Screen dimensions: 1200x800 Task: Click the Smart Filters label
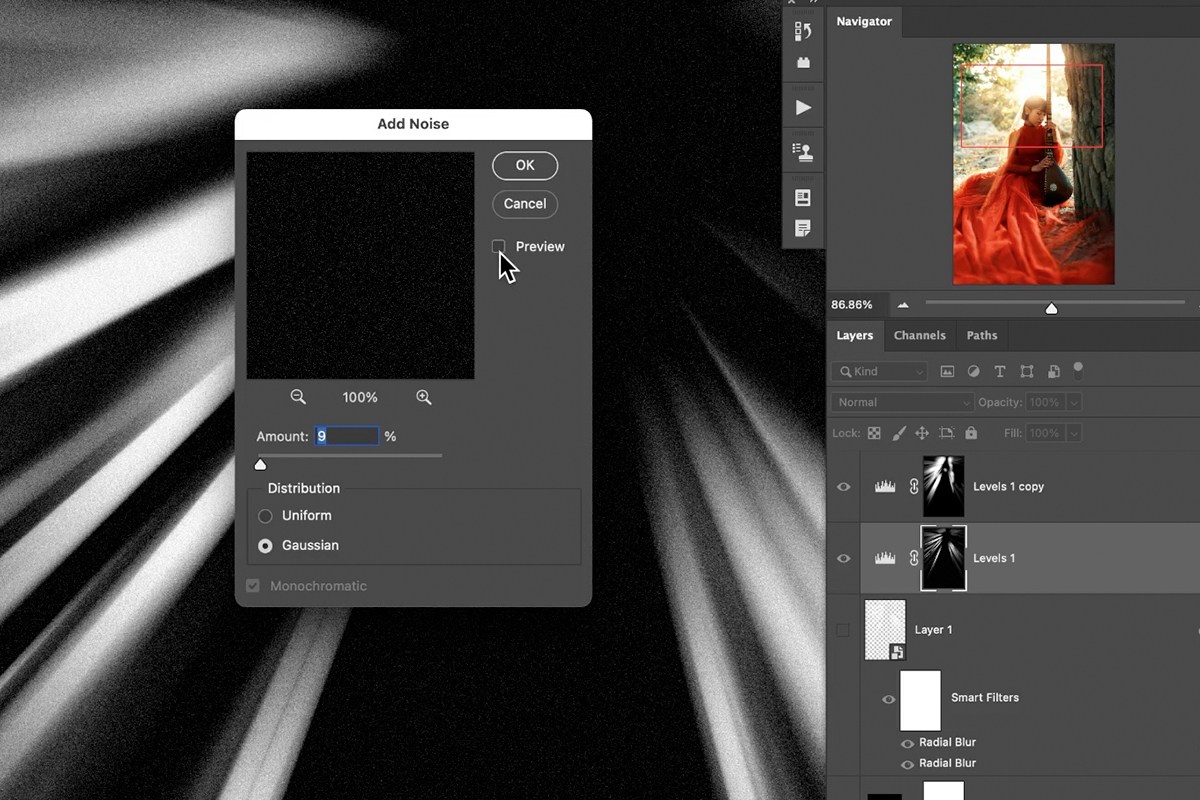985,698
